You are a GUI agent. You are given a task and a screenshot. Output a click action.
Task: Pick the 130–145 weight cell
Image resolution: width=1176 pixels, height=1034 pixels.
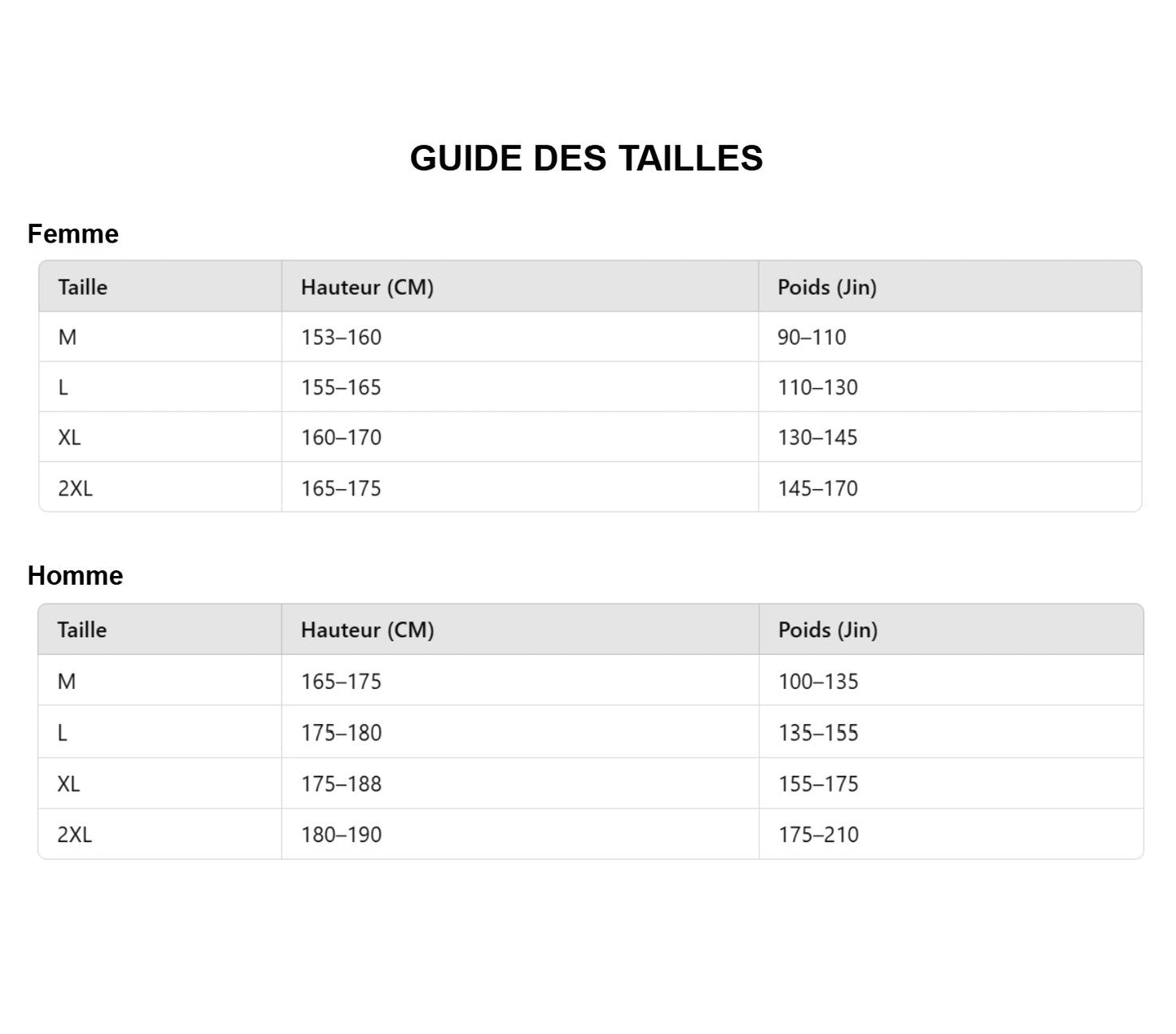[x=817, y=438]
